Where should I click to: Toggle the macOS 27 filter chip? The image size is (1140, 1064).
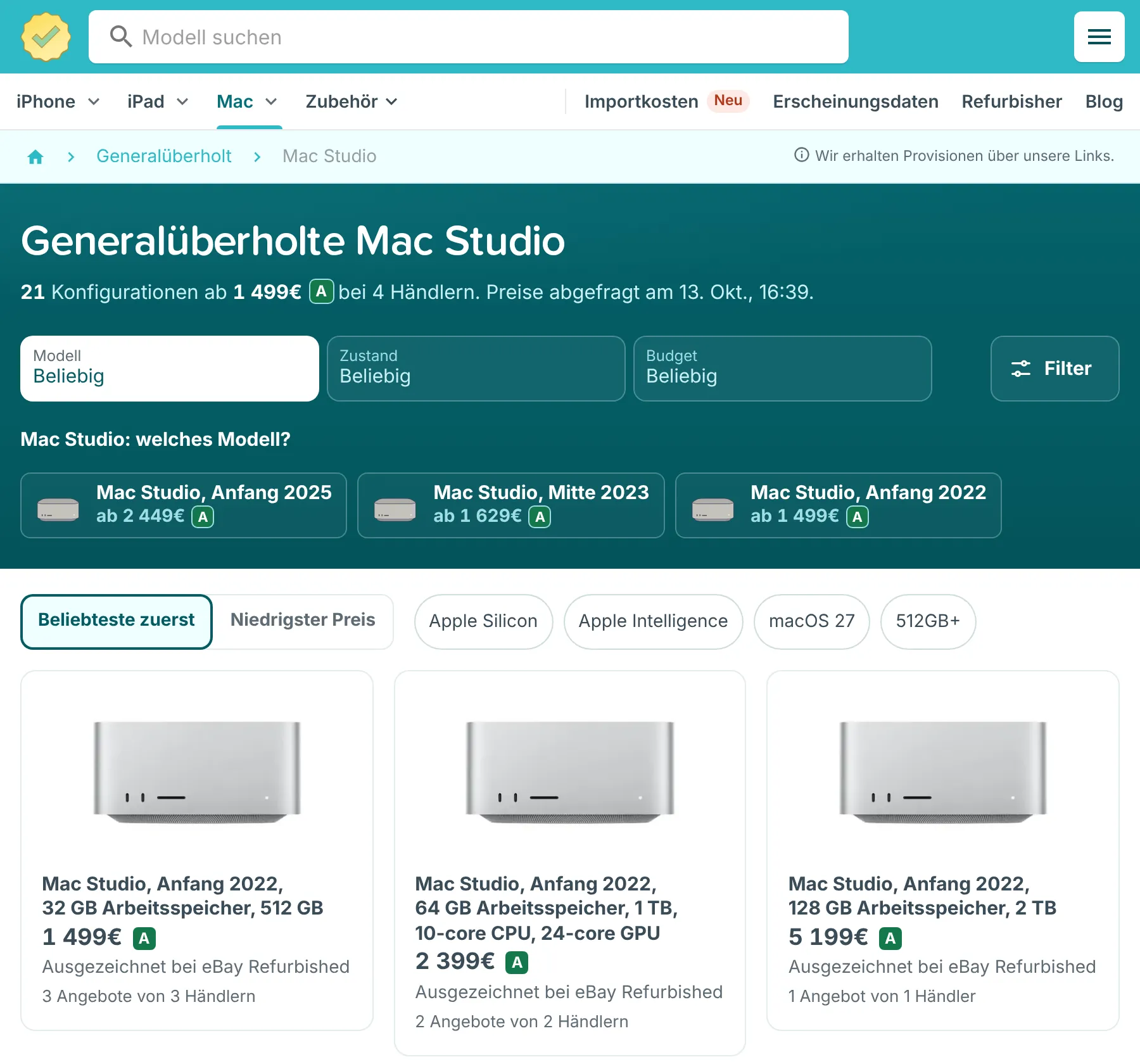pyautogui.click(x=811, y=621)
